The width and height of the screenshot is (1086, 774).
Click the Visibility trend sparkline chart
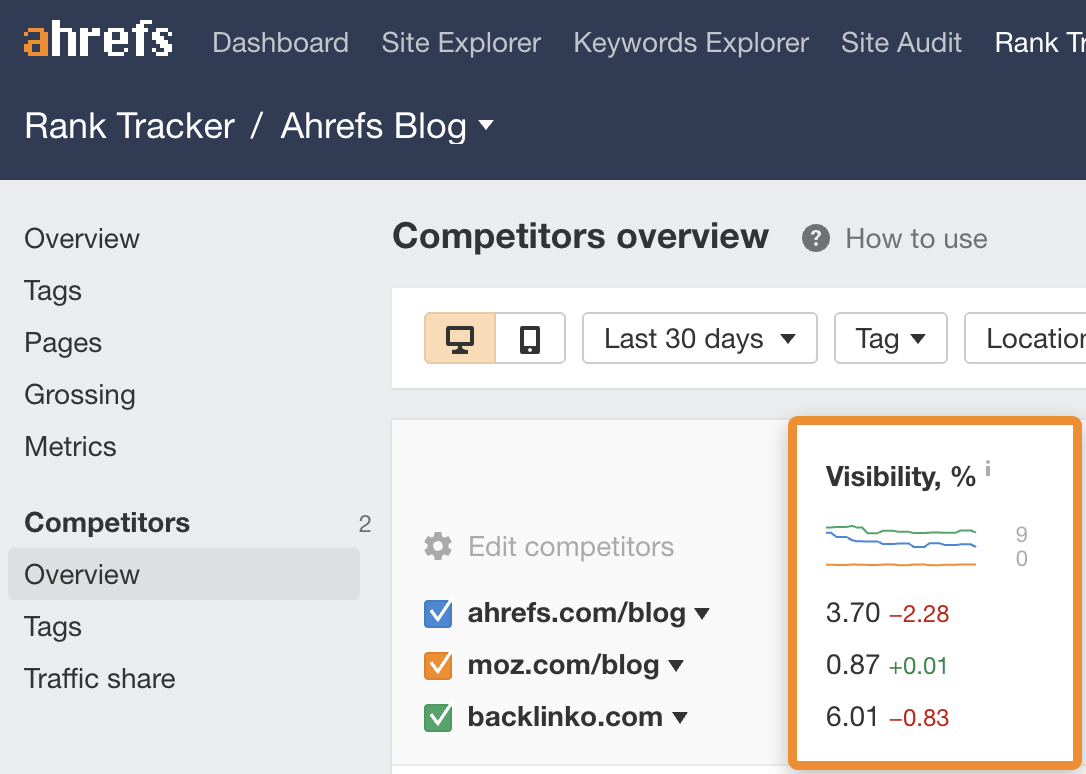[901, 545]
